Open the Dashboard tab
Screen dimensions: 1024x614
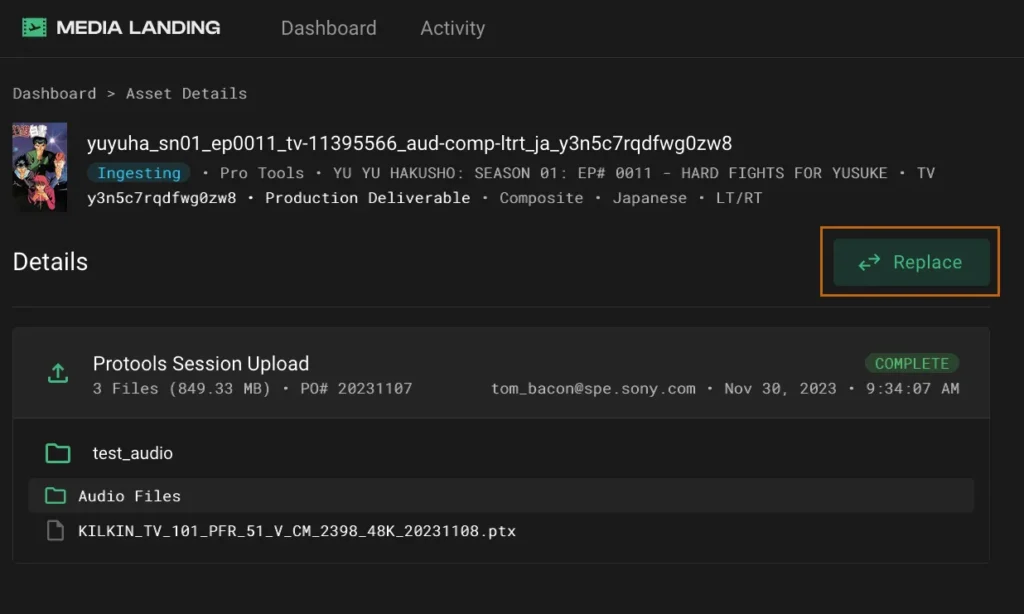(328, 28)
